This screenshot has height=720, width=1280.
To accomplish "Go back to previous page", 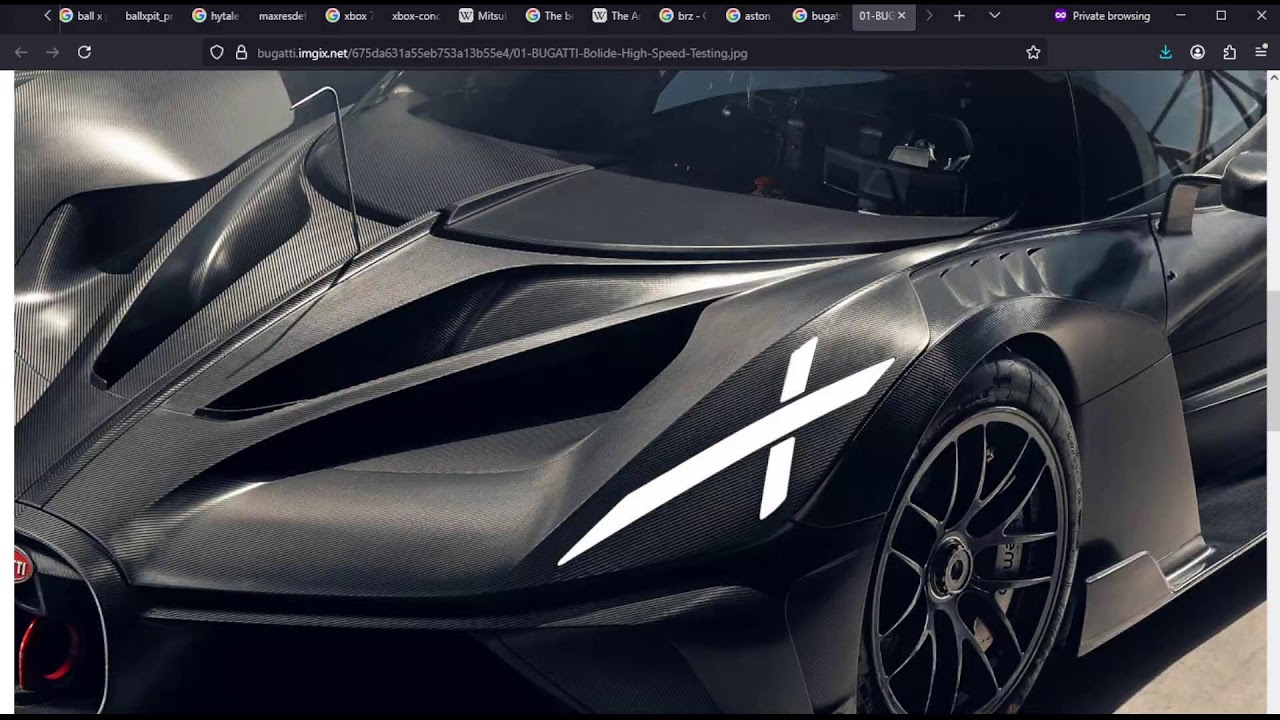I will (21, 52).
